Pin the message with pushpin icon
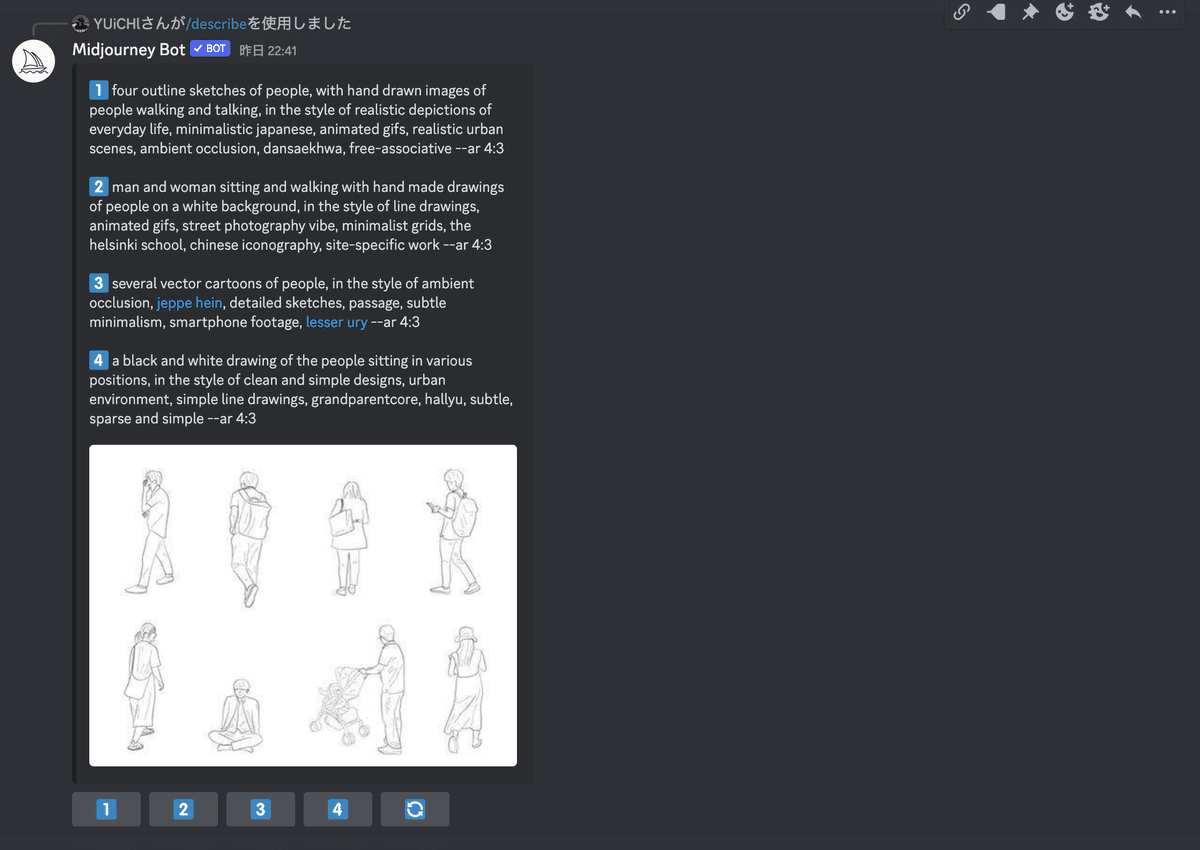This screenshot has width=1200, height=850. coord(1030,12)
